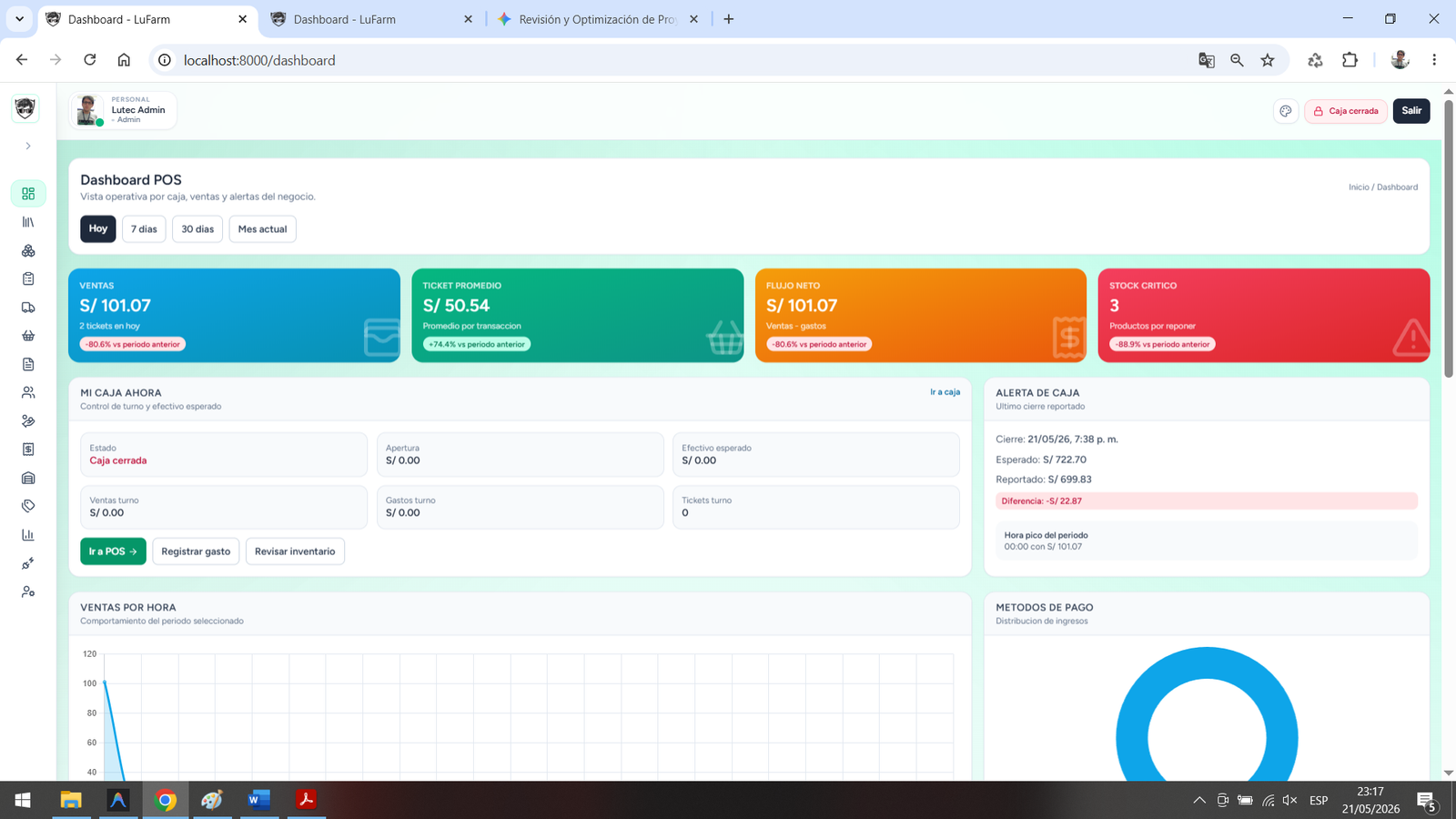Click the LuFarm logo in sidebar

tap(25, 109)
